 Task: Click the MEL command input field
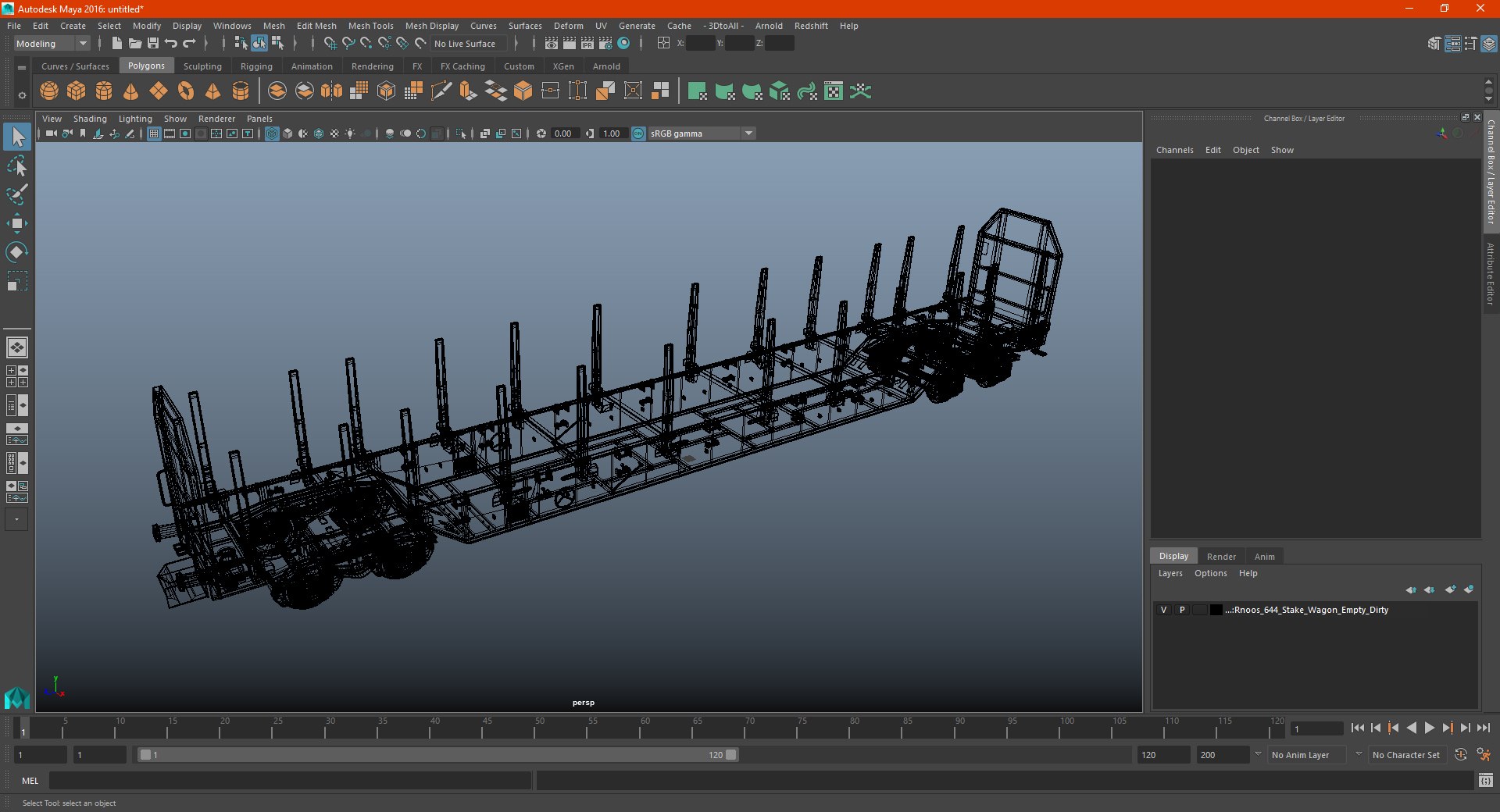point(290,780)
